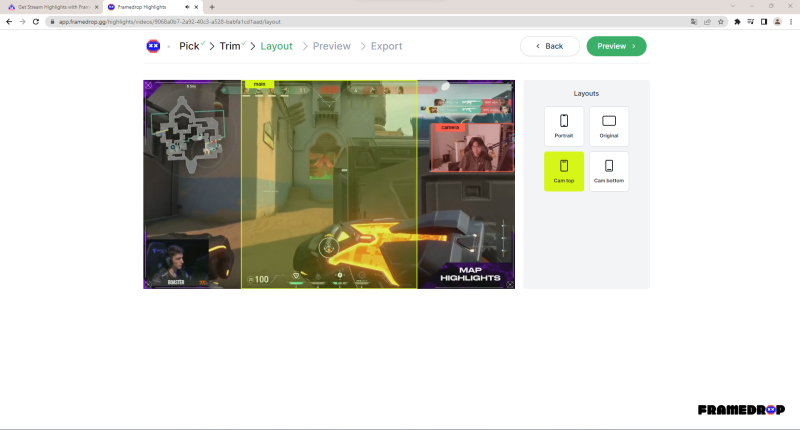Choose the Cam top layout
Viewport: 800px width, 430px height.
pyautogui.click(x=564, y=171)
